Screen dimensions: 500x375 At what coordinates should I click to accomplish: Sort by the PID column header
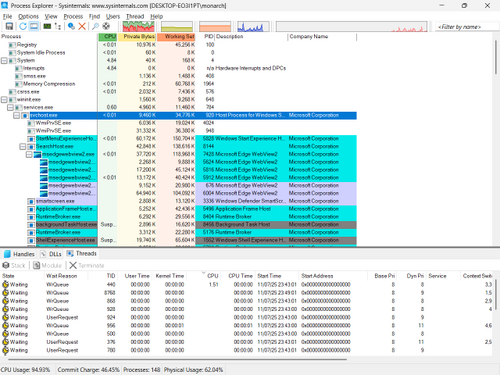[205, 37]
